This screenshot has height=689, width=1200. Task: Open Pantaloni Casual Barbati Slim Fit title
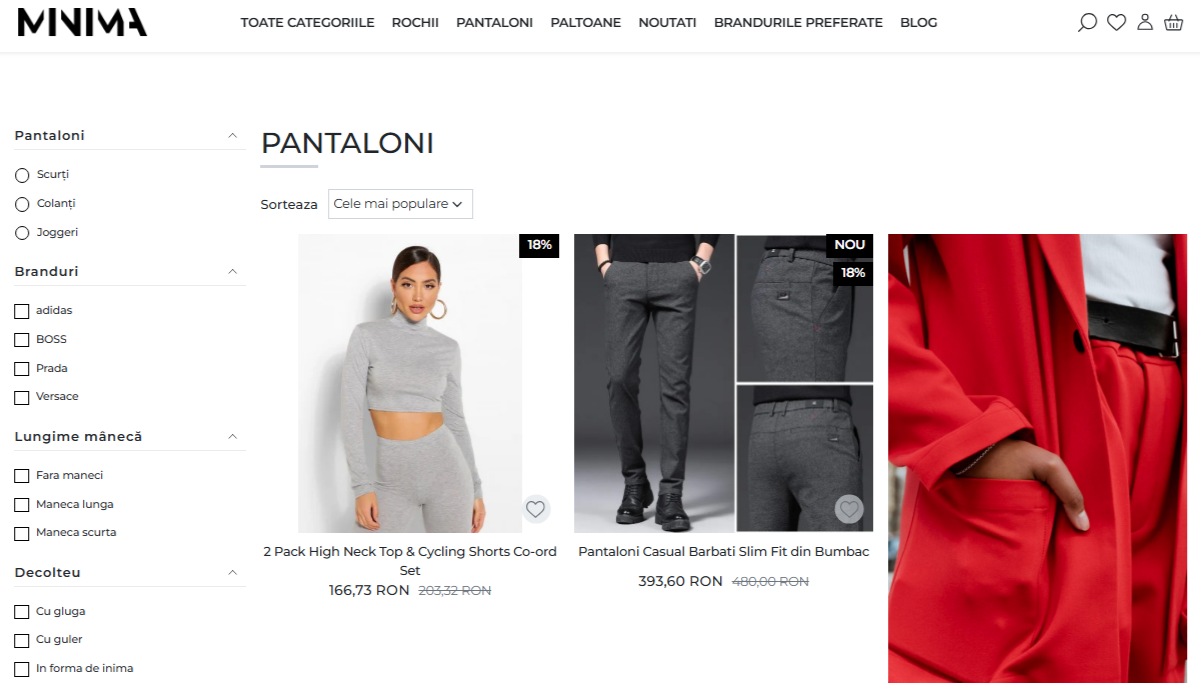pyautogui.click(x=724, y=552)
